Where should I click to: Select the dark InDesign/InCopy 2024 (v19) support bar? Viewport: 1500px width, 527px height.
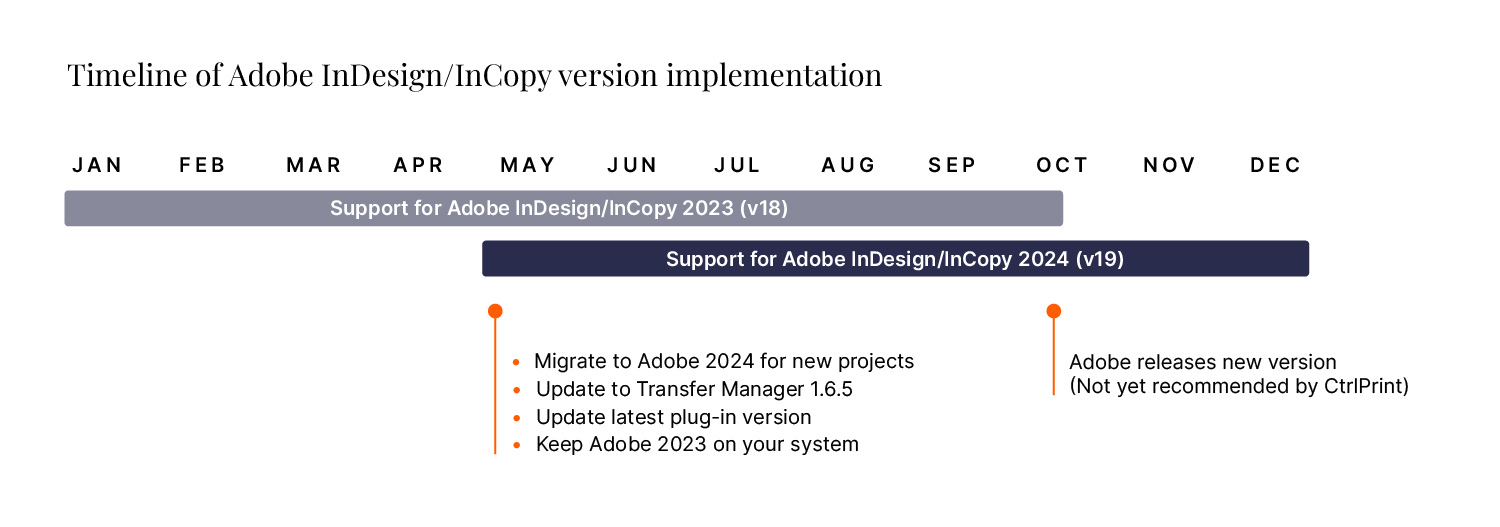click(x=895, y=259)
